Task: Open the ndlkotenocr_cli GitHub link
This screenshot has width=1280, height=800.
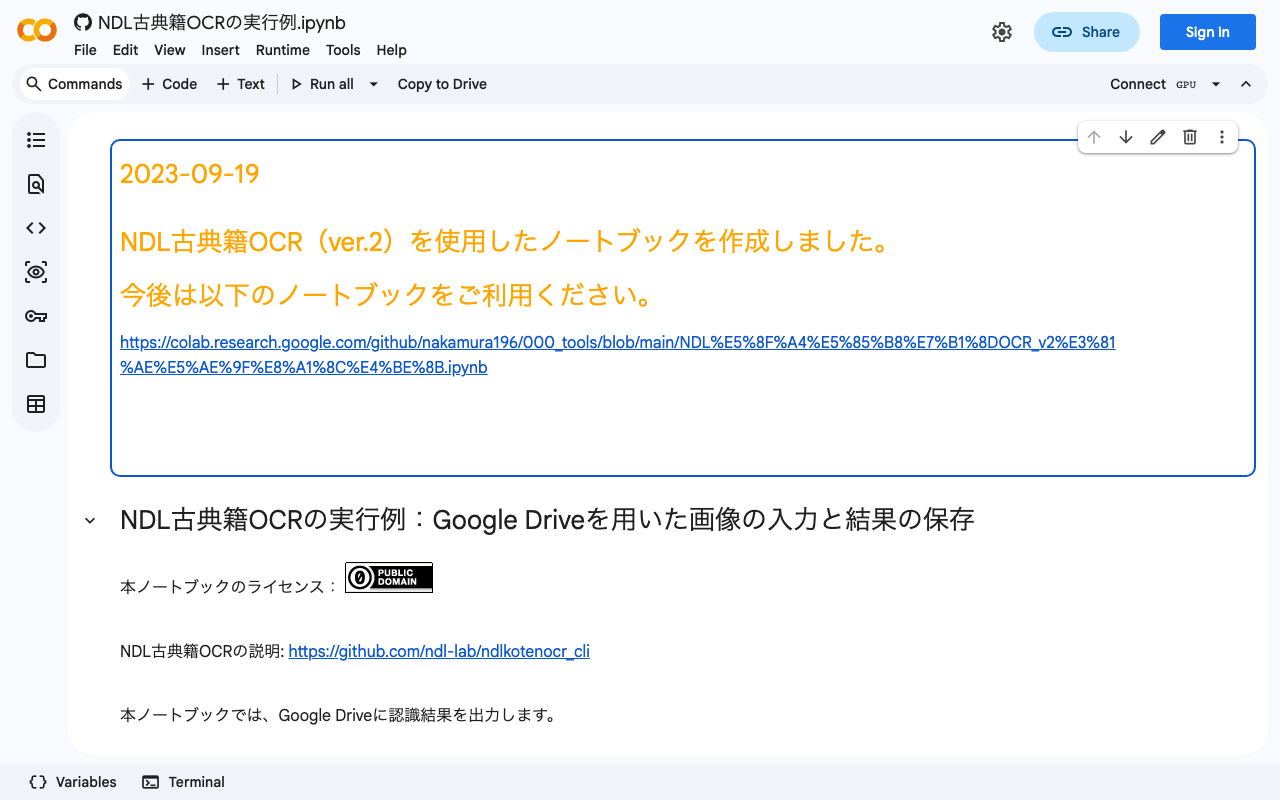Action: click(x=439, y=651)
